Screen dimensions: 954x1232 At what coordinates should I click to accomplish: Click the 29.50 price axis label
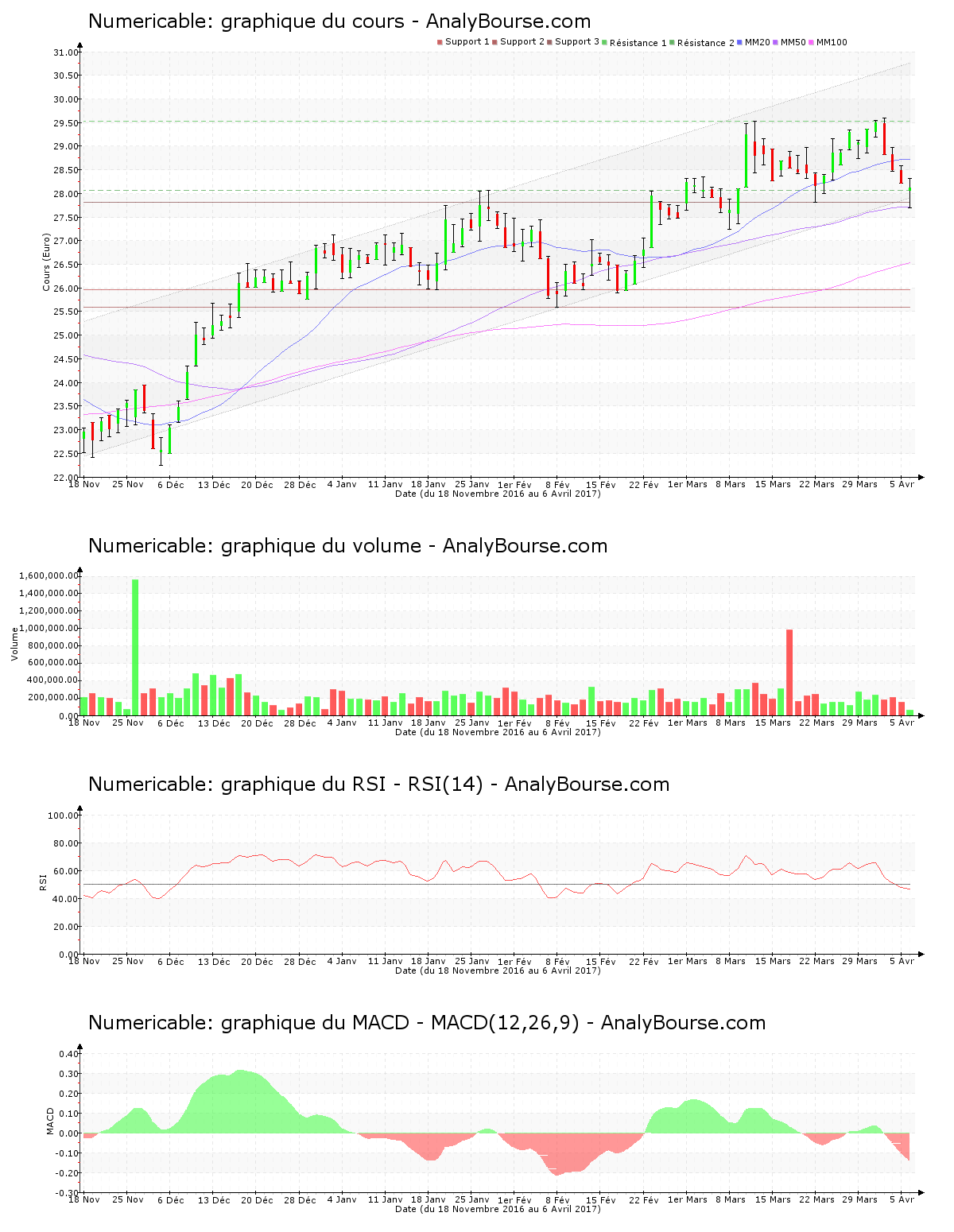tap(65, 123)
